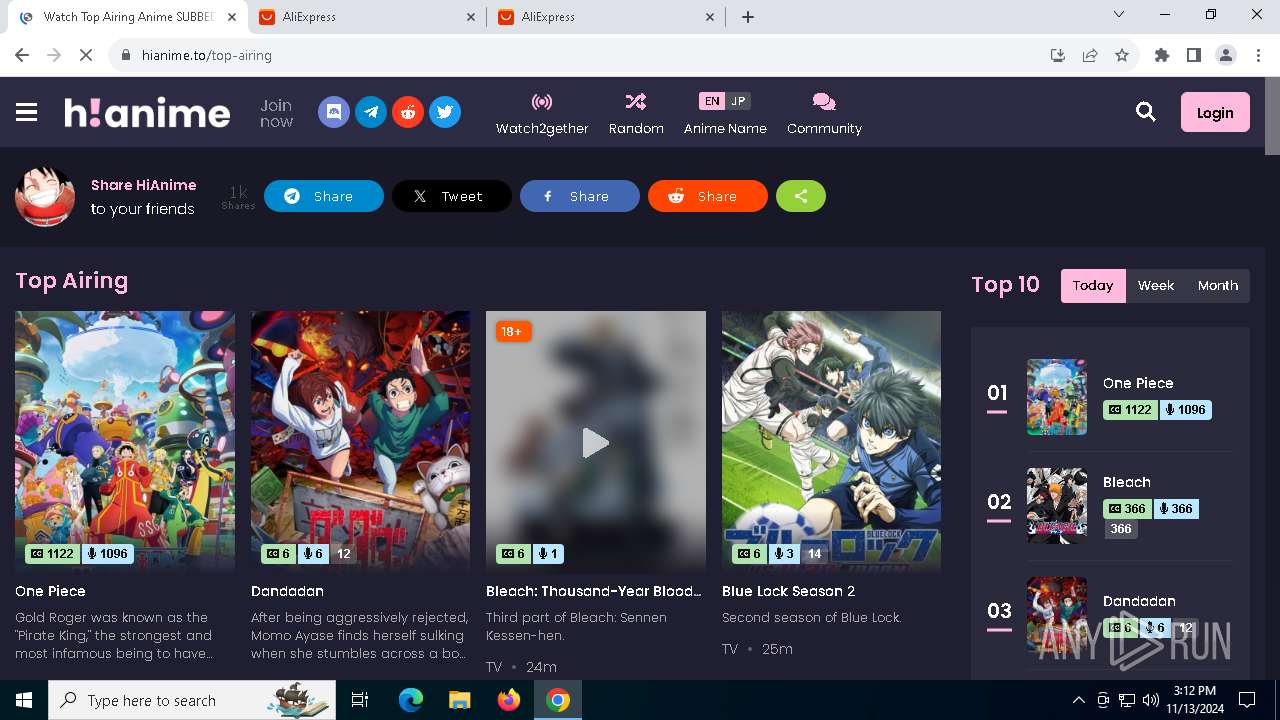Open the One Piece title link under poster
The image size is (1280, 720).
click(50, 591)
